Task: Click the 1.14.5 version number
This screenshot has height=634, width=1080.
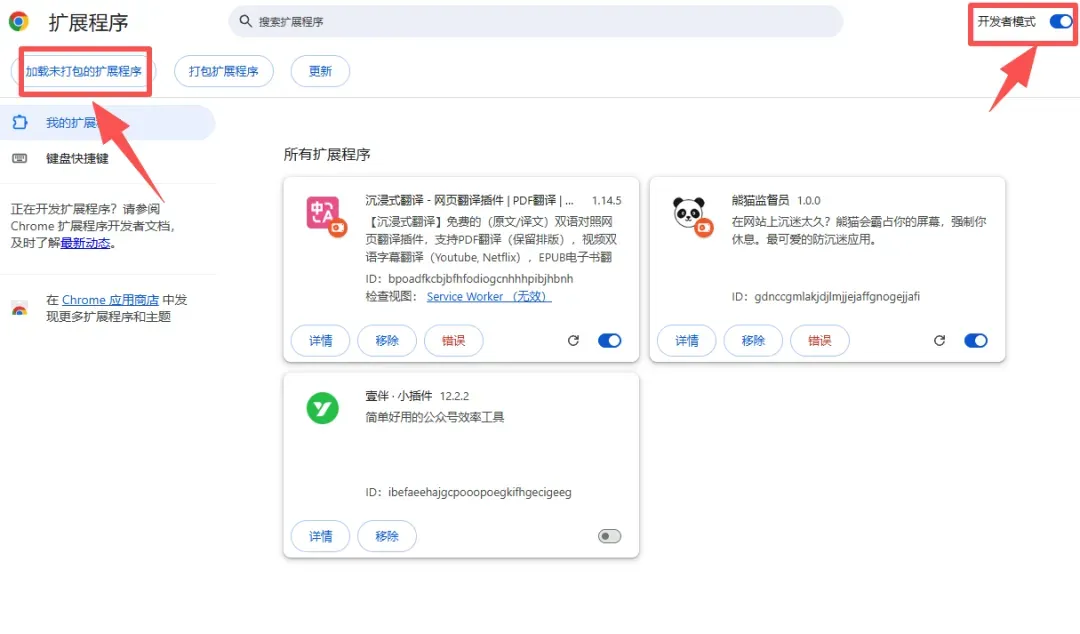Action: coord(607,201)
